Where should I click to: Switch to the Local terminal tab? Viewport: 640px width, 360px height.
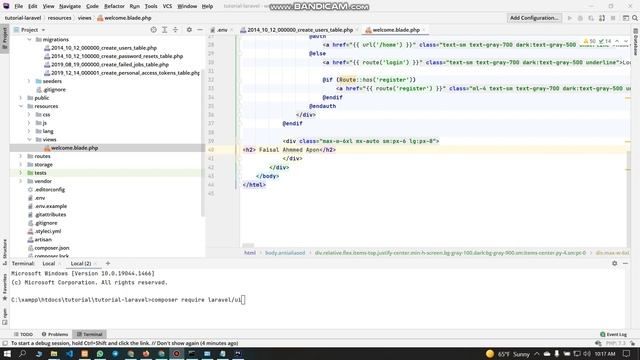click(x=49, y=264)
